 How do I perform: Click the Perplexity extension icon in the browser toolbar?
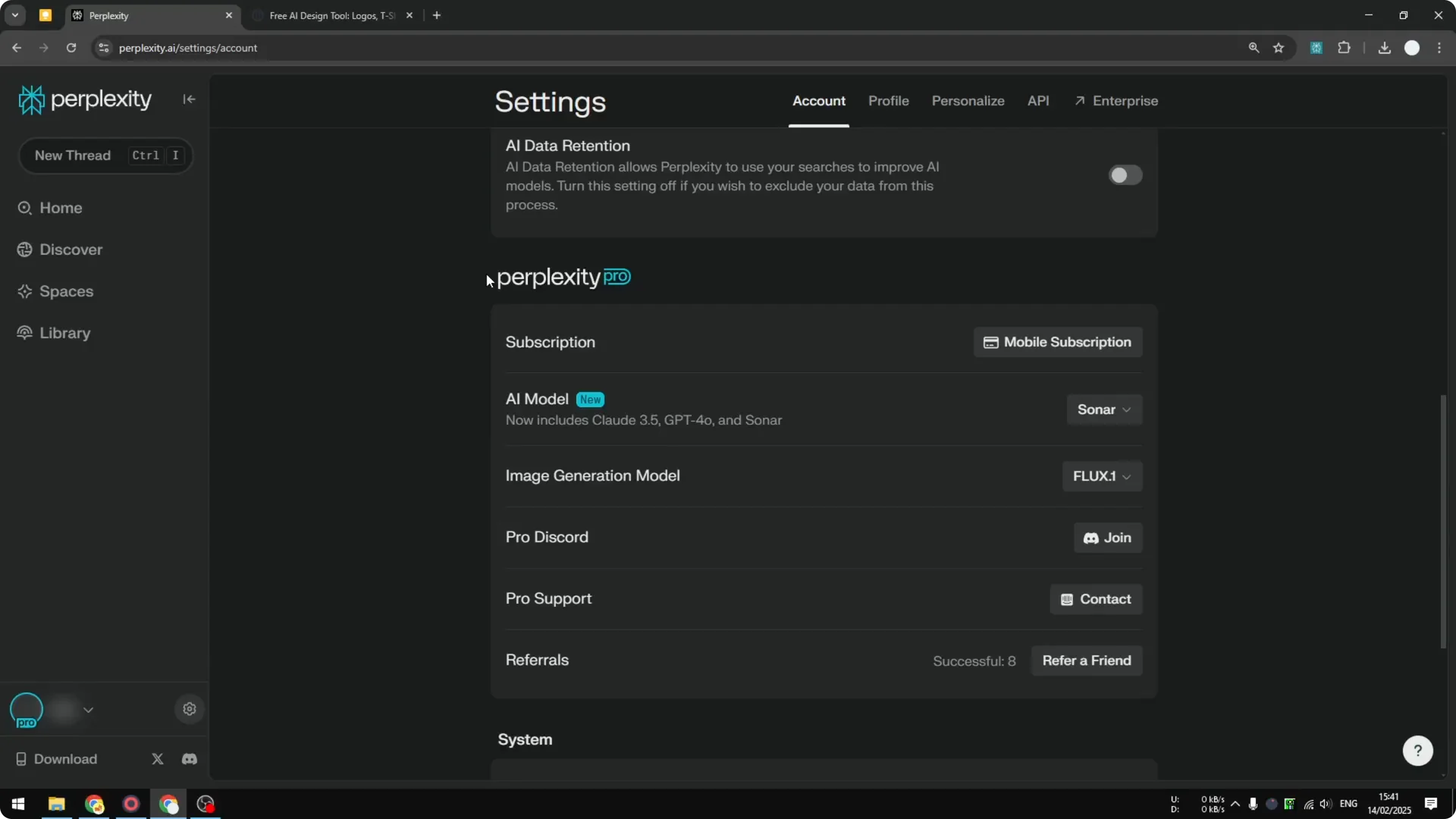click(x=1316, y=48)
